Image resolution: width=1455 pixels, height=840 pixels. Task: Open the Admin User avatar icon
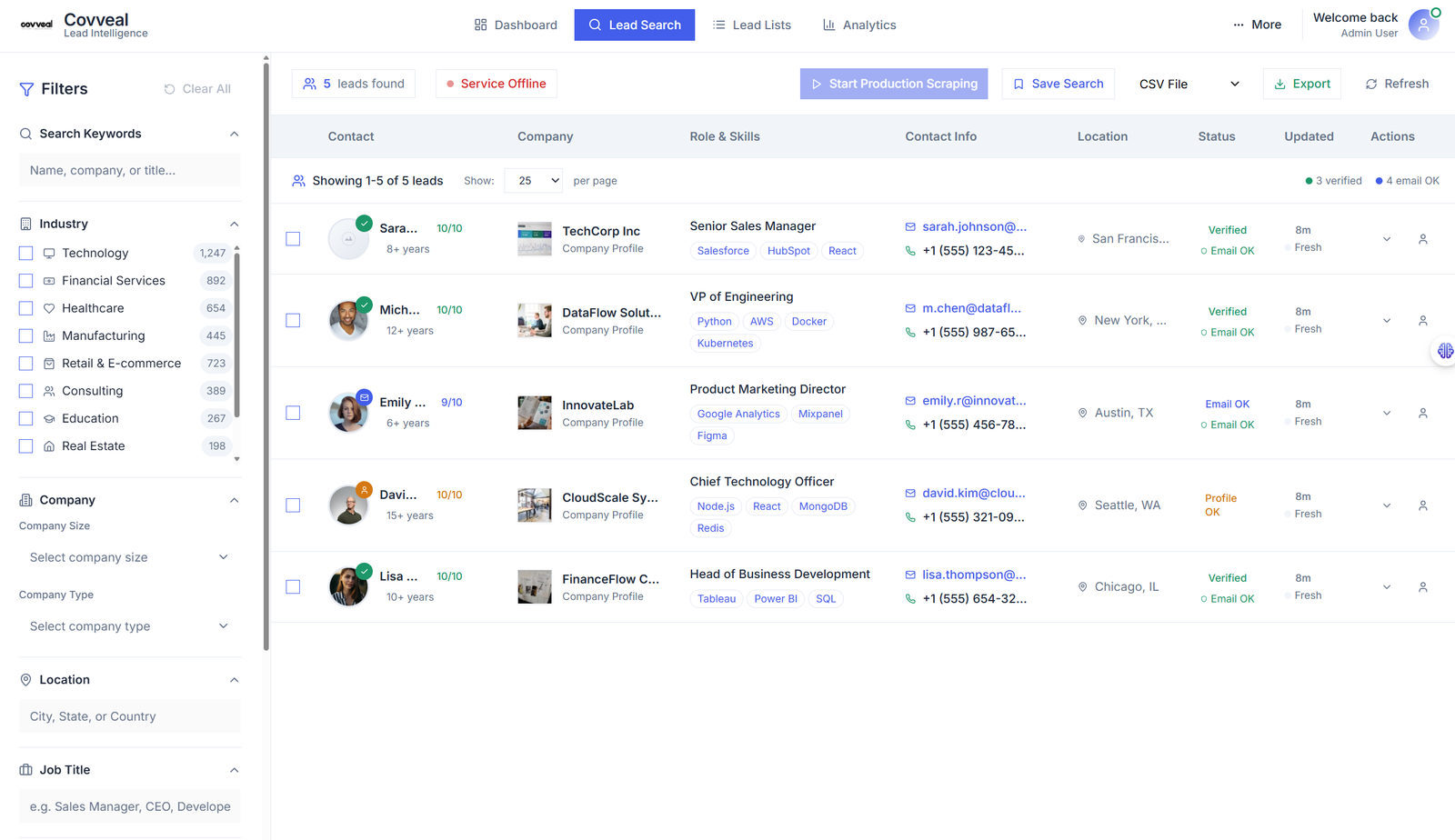pyautogui.click(x=1423, y=25)
